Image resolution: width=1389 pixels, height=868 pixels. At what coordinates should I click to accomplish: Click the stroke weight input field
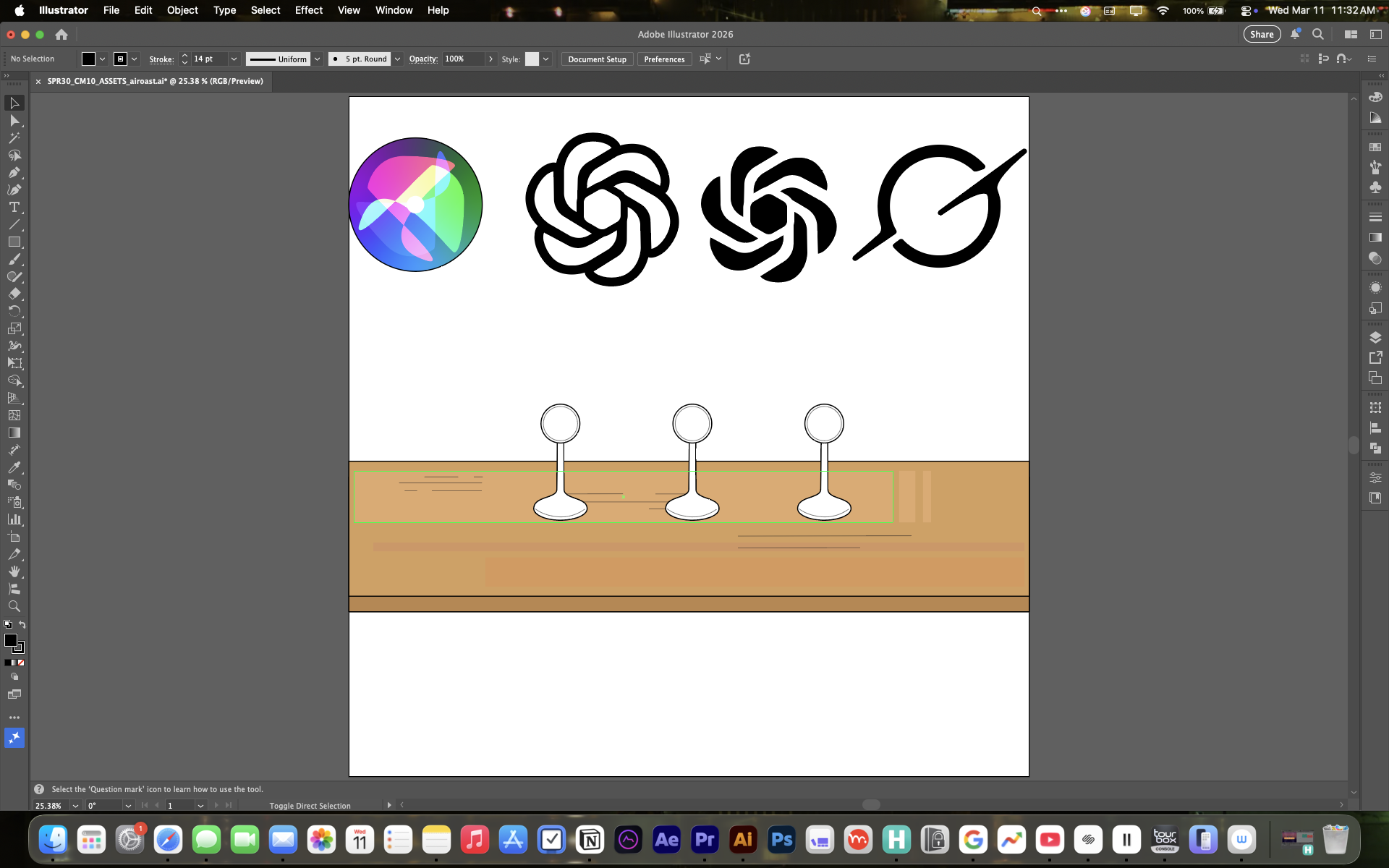[x=209, y=59]
